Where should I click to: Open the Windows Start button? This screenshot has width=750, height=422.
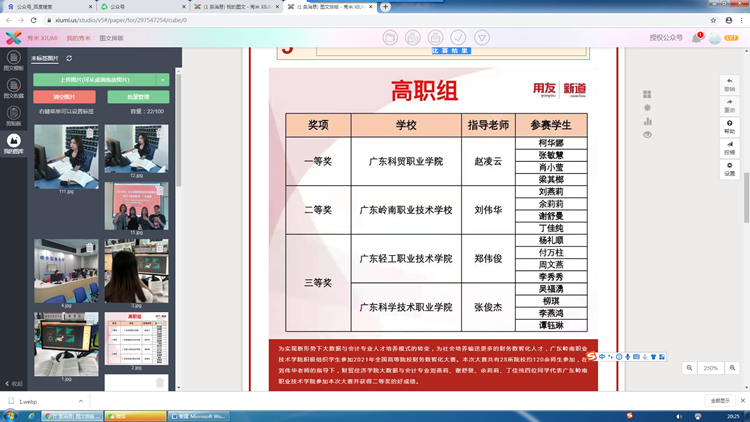[x=10, y=416]
